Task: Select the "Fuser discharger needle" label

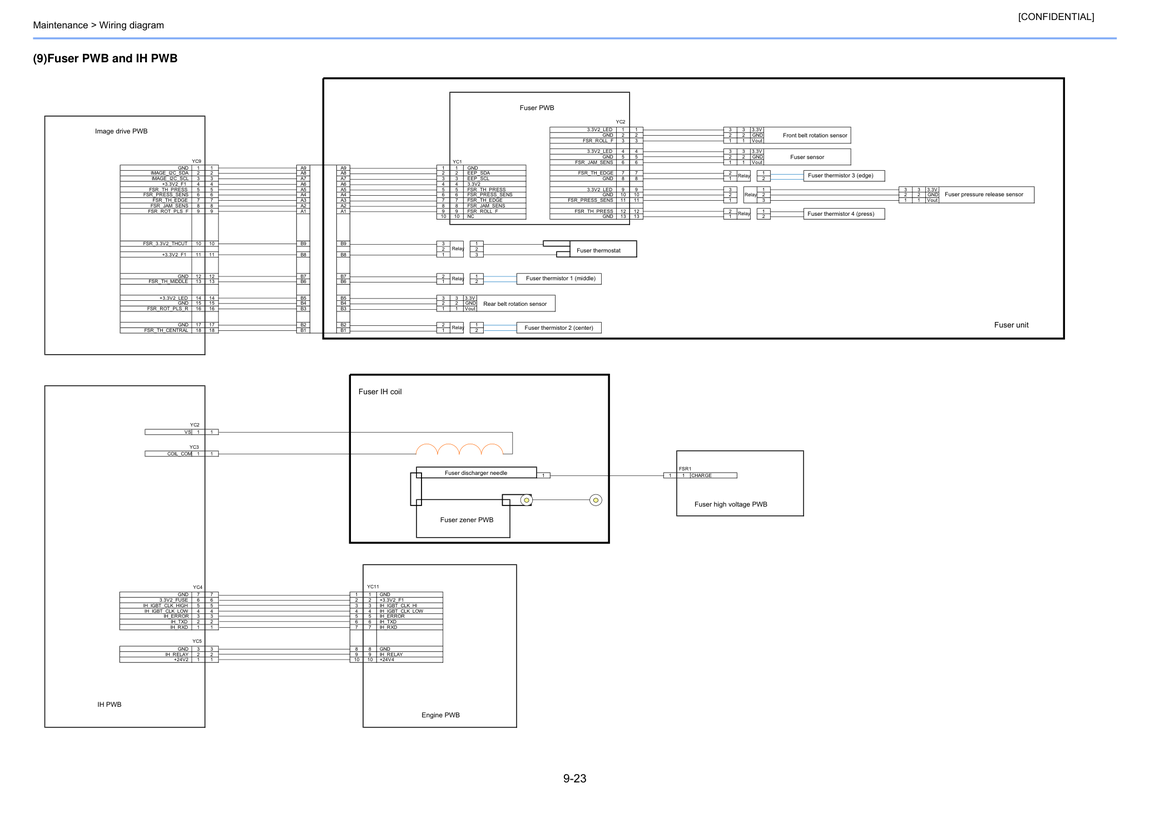Action: (476, 473)
